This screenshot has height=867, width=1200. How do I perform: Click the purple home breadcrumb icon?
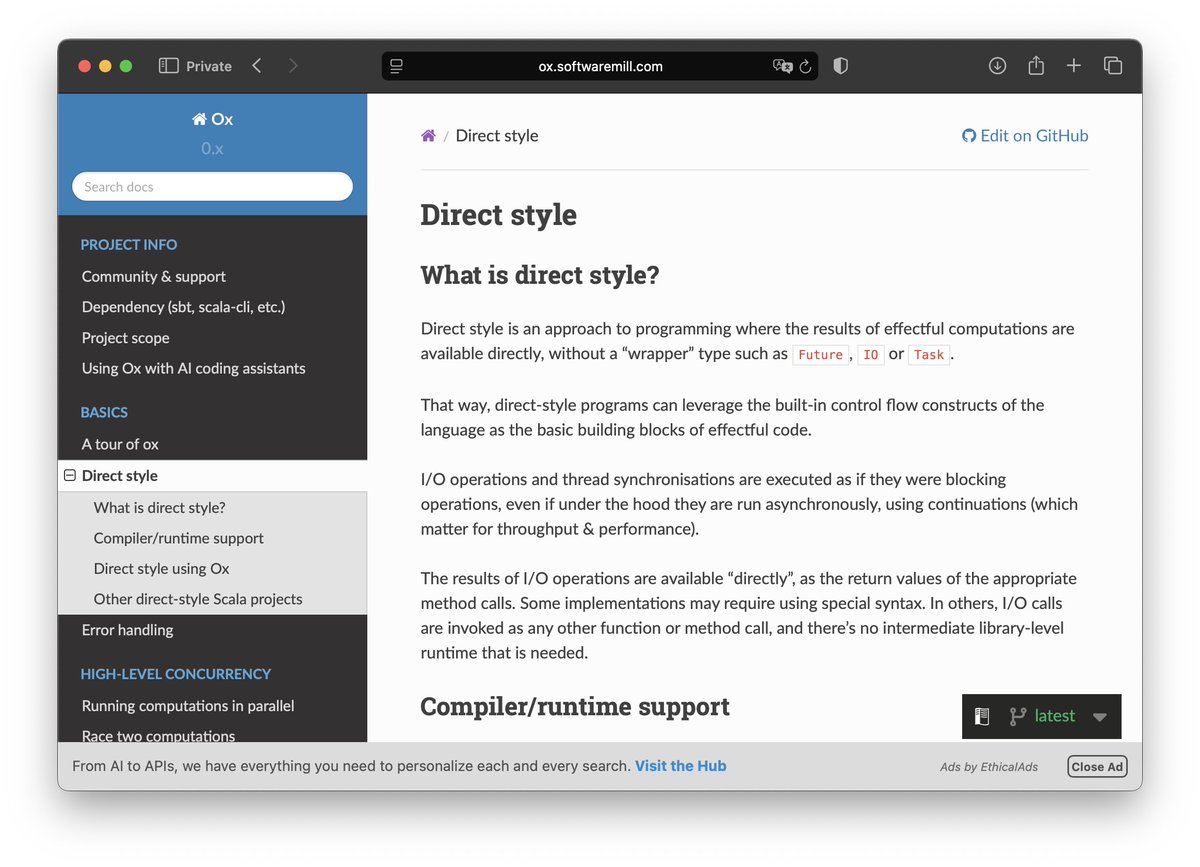tap(428, 136)
